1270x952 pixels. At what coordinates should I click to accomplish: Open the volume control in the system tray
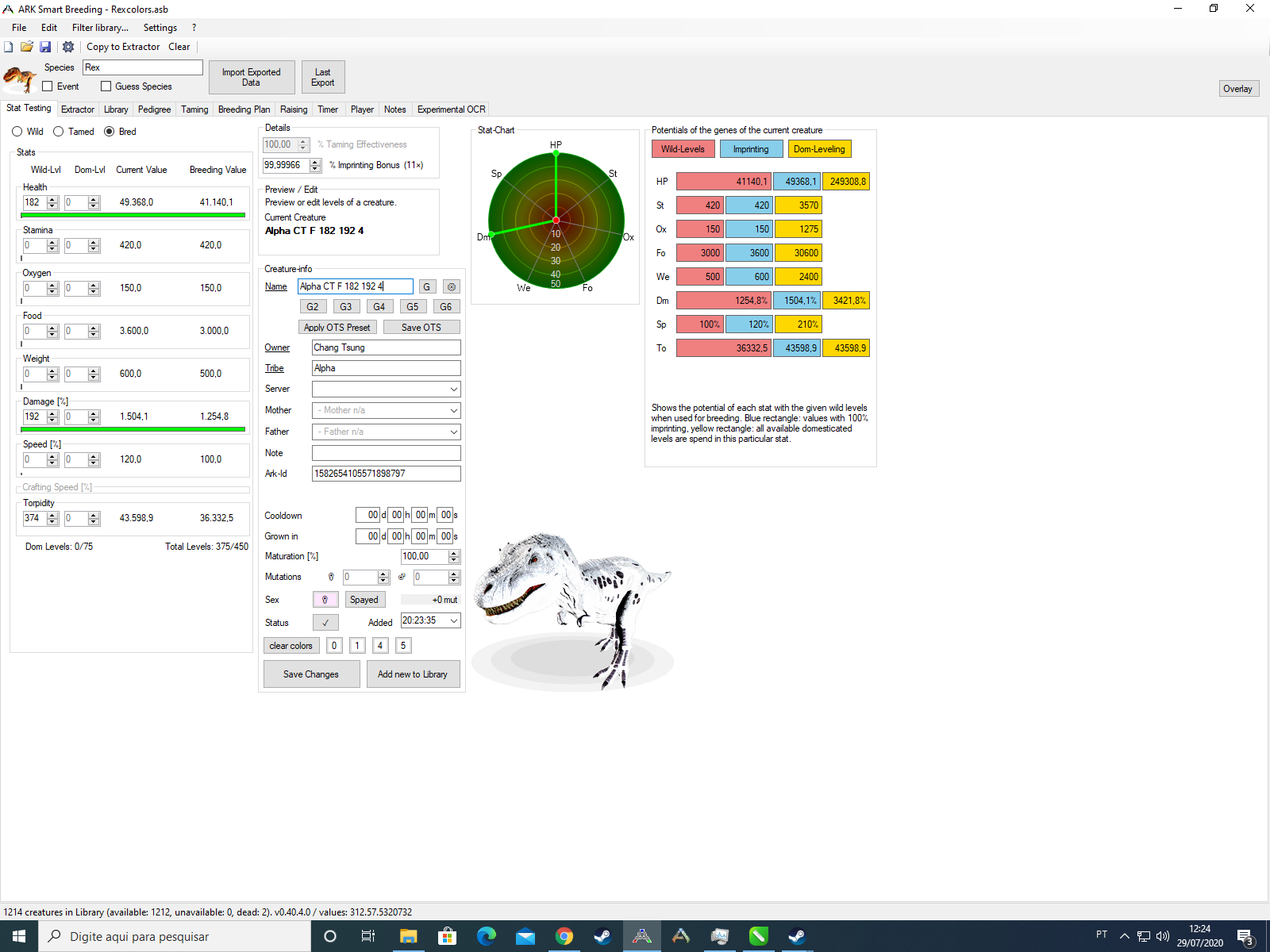pyautogui.click(x=1163, y=936)
